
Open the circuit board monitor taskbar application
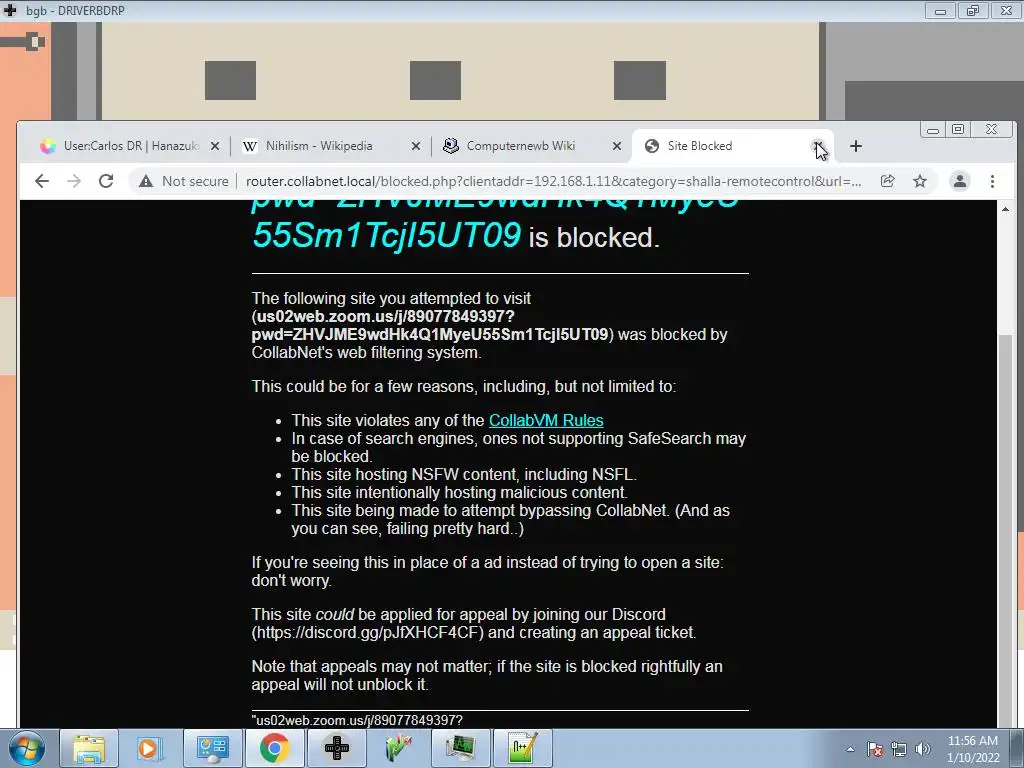[x=460, y=748]
